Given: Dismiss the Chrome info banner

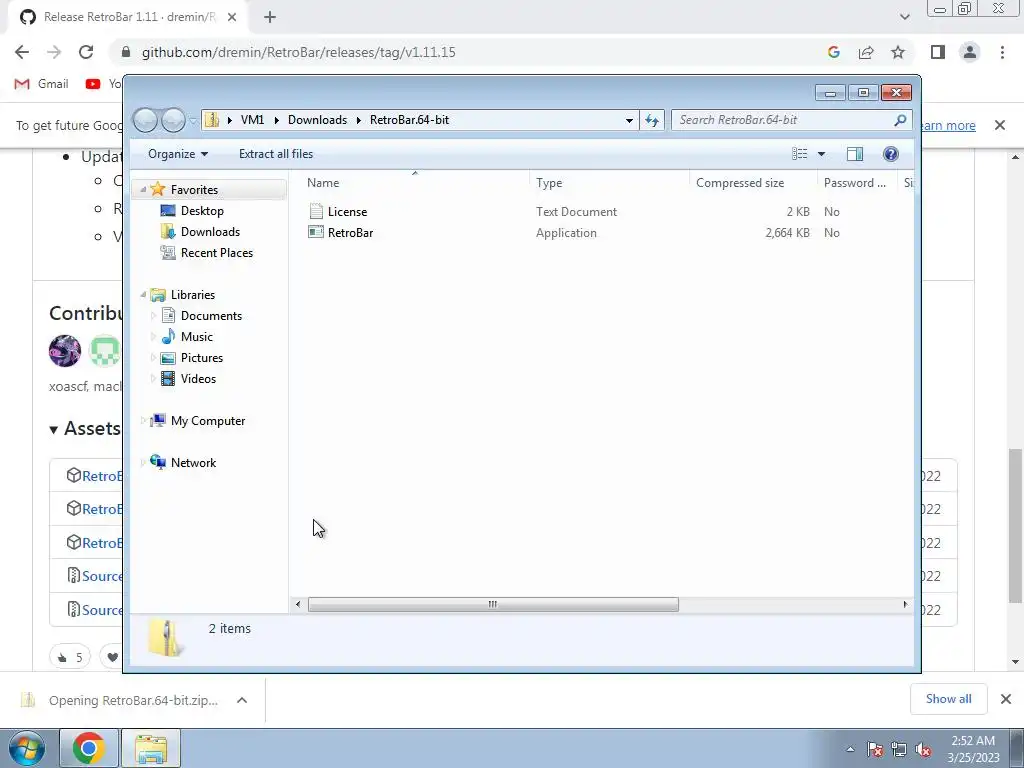Looking at the screenshot, I should [x=1000, y=125].
